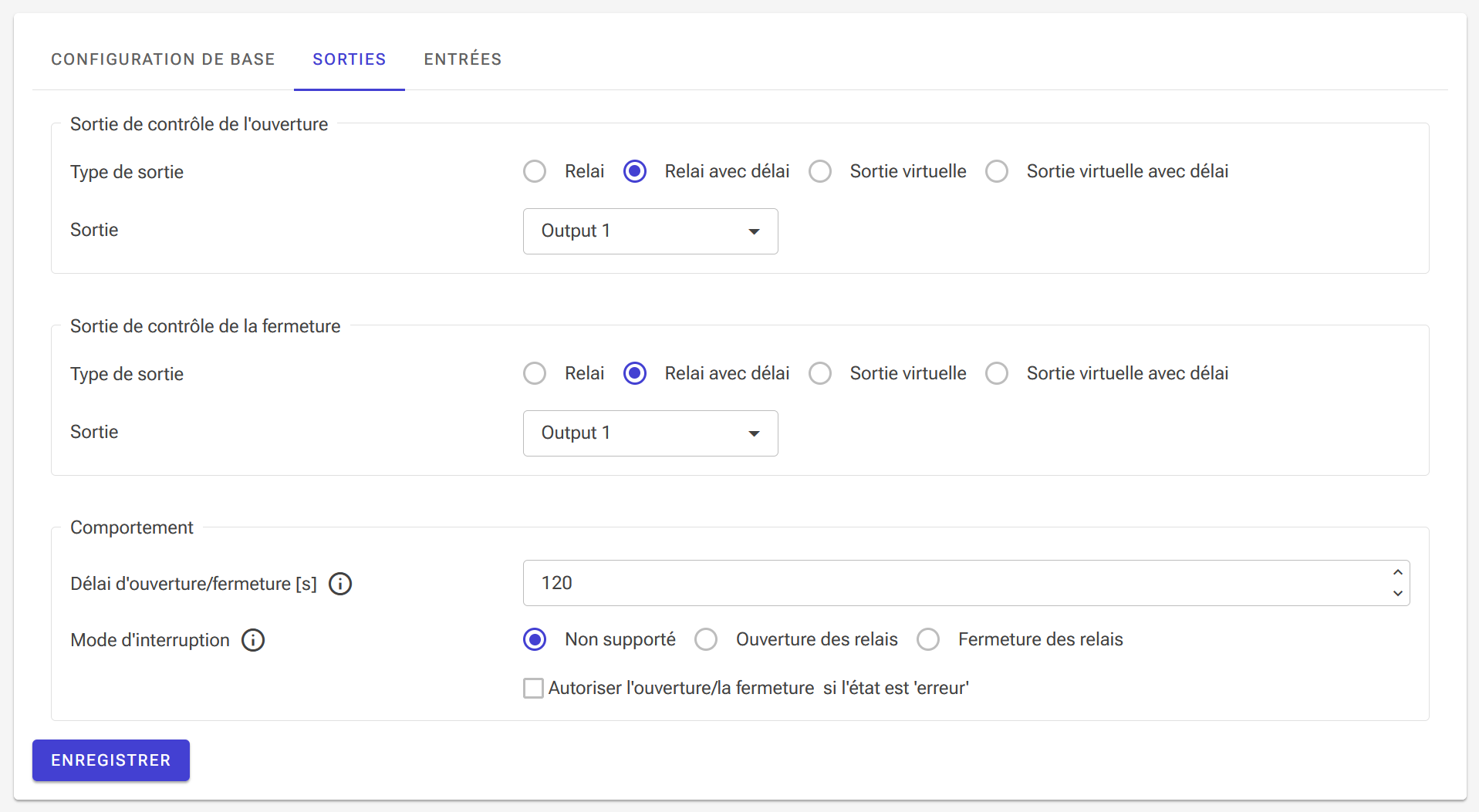
Task: Choose Sortie virtuelle avec délai for closing output
Action: [997, 373]
